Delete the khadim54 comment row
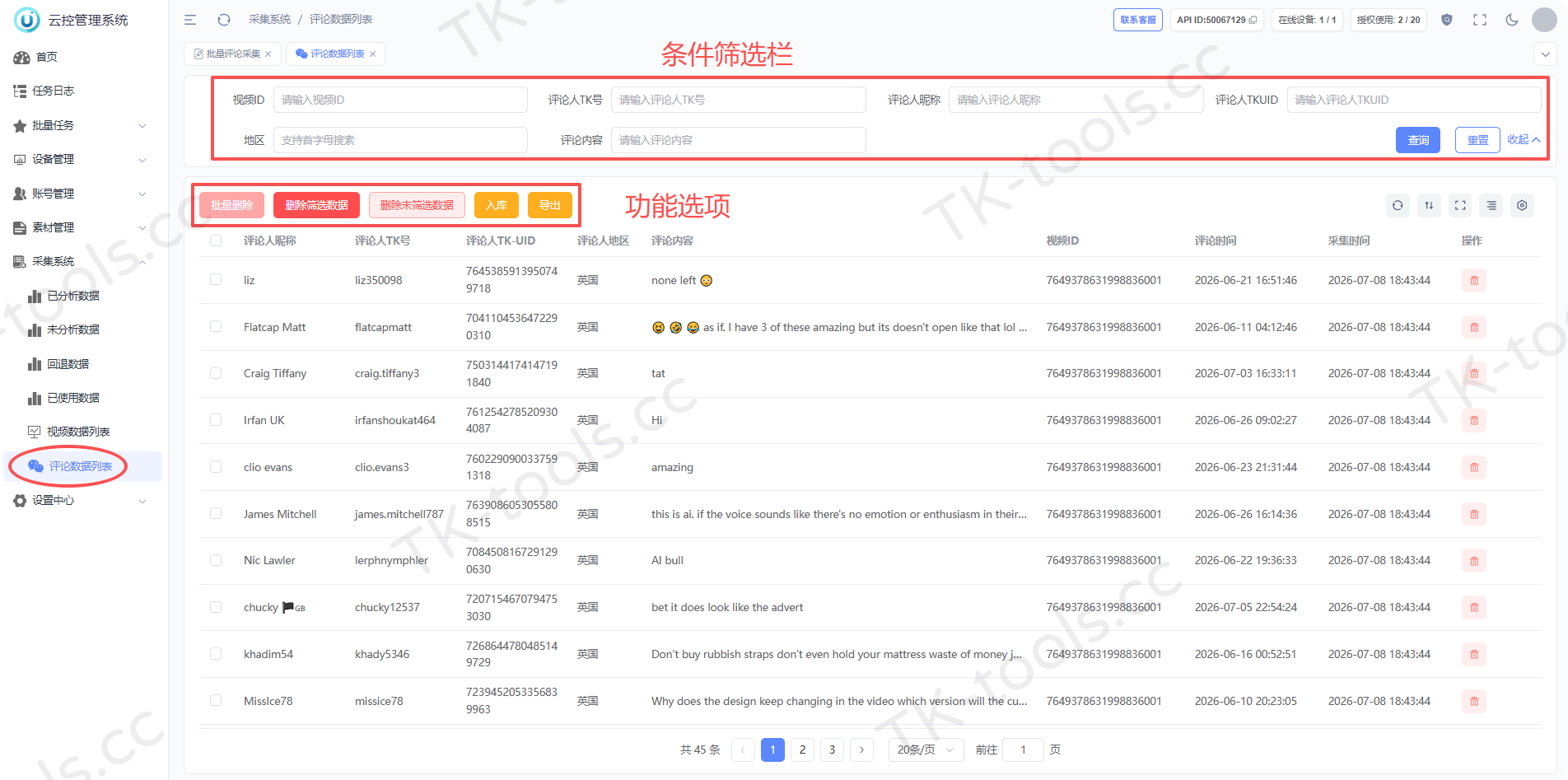This screenshot has width=1568, height=780. (x=1474, y=655)
